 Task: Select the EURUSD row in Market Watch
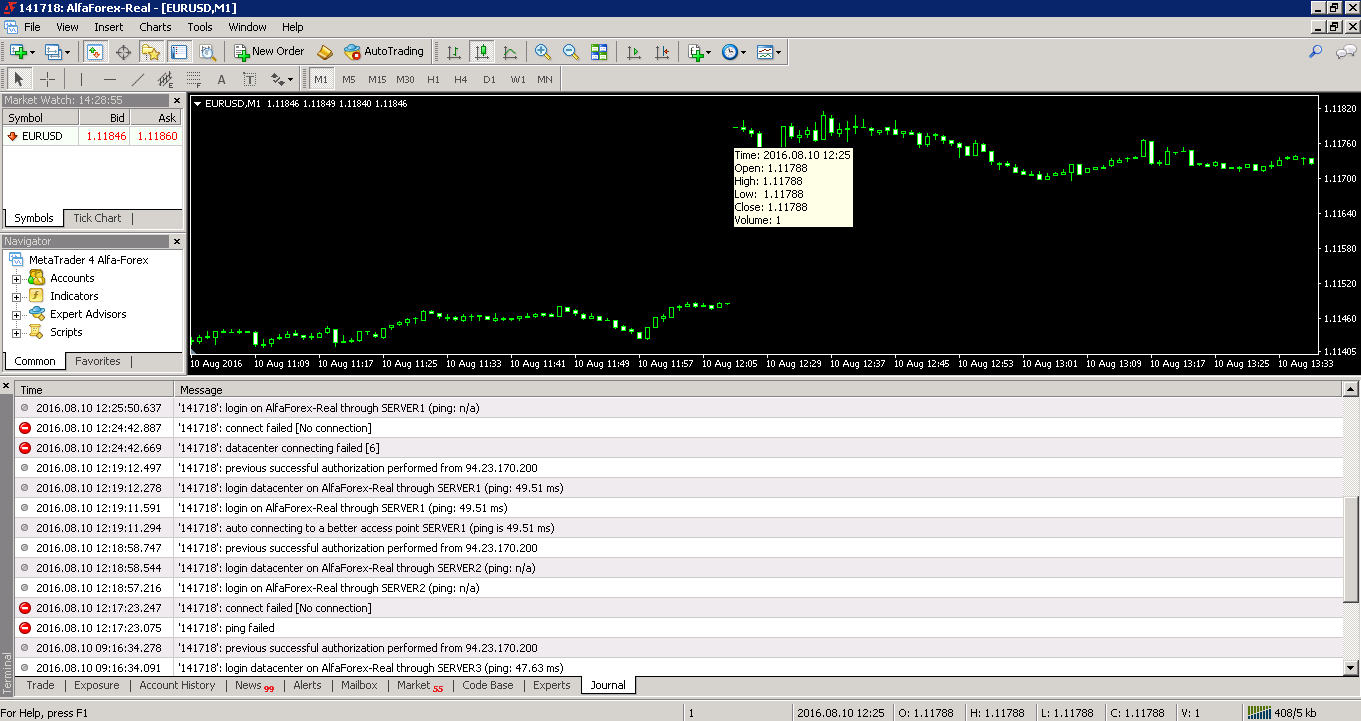92,136
